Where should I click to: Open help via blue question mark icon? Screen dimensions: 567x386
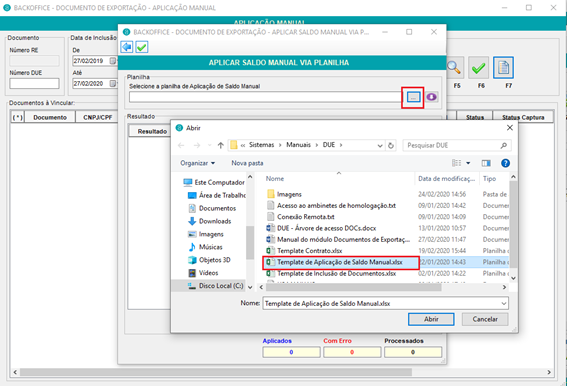click(505, 164)
